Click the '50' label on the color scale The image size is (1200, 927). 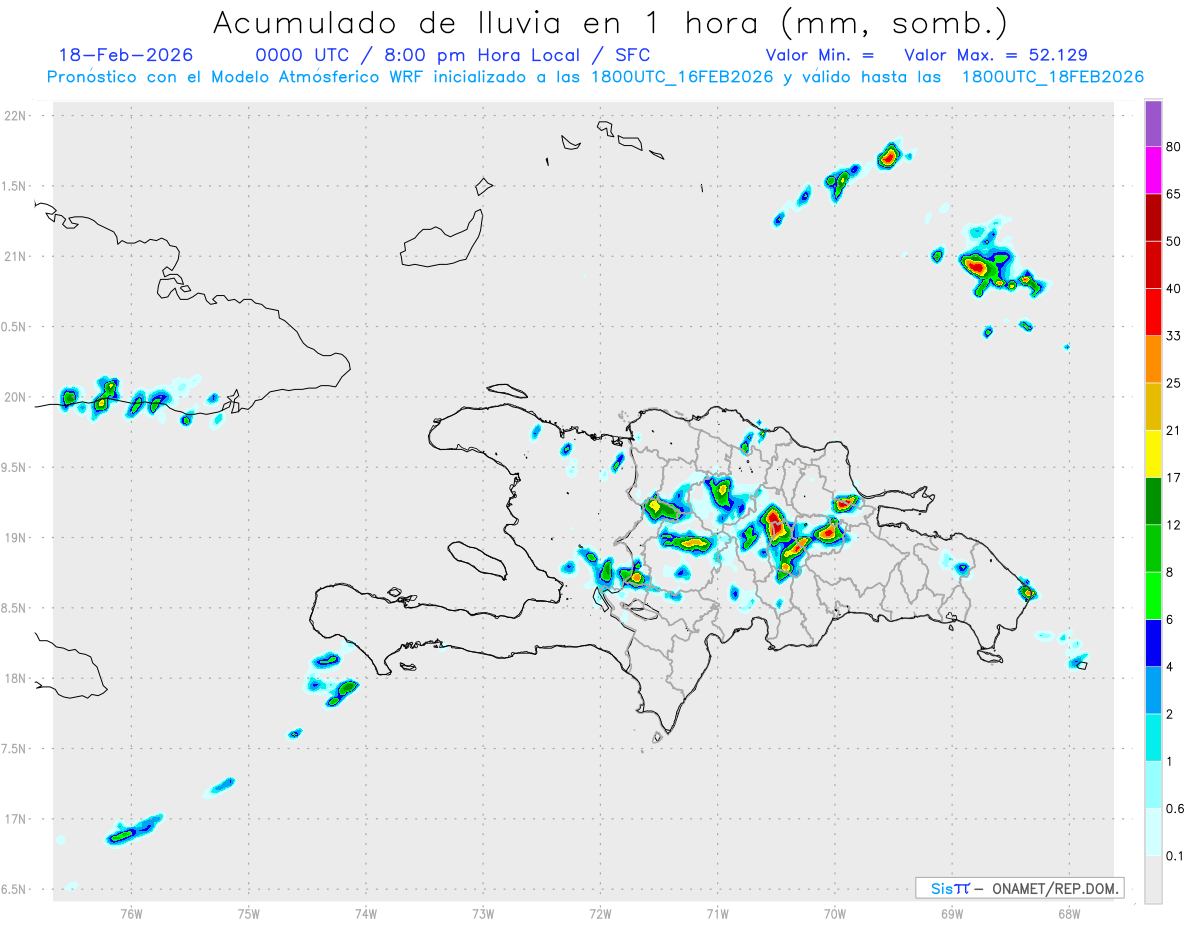click(x=1174, y=242)
